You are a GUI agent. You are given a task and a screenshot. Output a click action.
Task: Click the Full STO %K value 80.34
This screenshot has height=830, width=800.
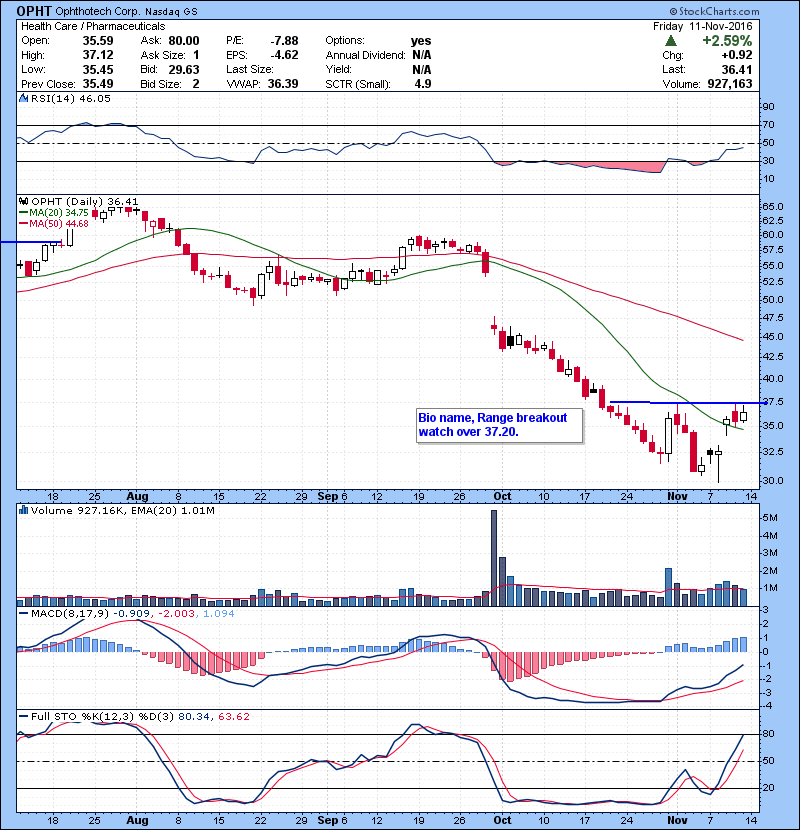pos(194,716)
